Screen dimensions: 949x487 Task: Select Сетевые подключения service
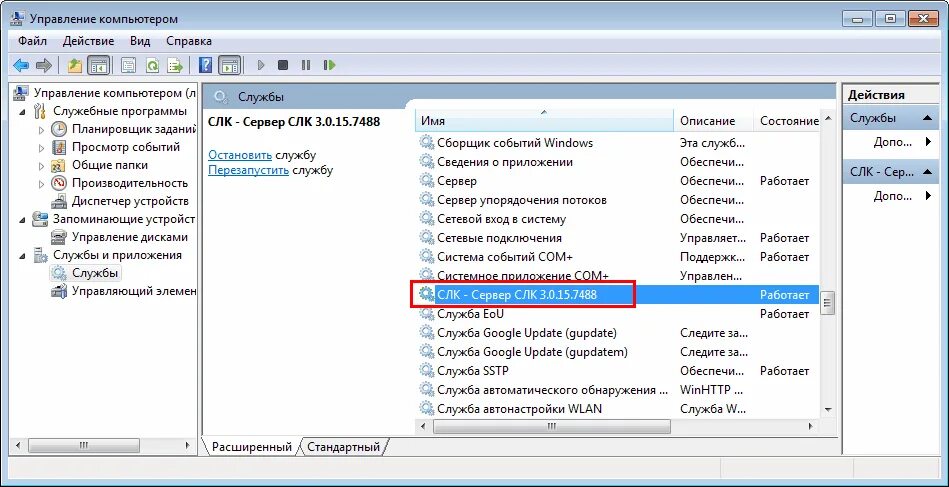point(617,238)
